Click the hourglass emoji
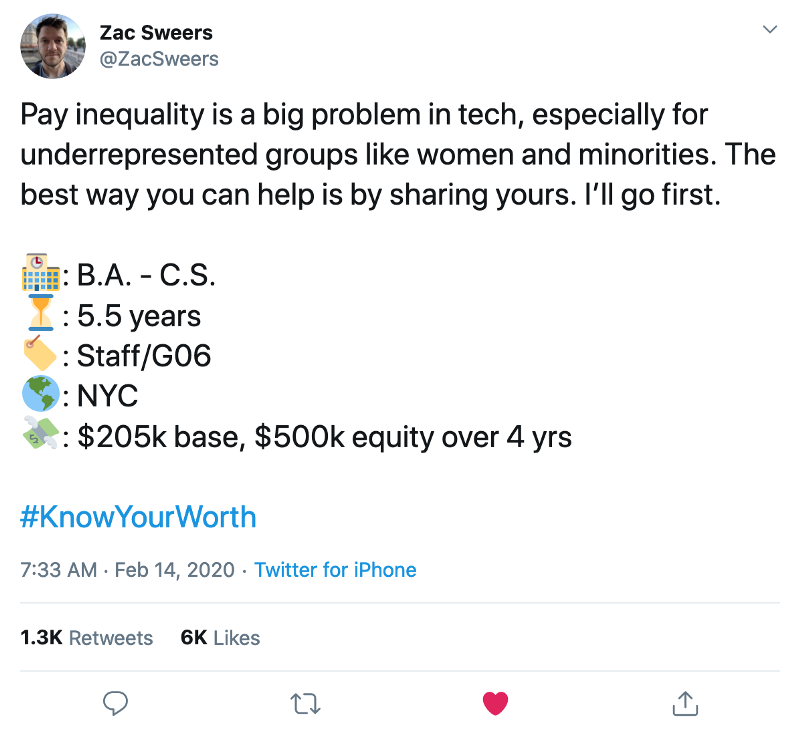Viewport: 800px width, 735px height. click(41, 313)
